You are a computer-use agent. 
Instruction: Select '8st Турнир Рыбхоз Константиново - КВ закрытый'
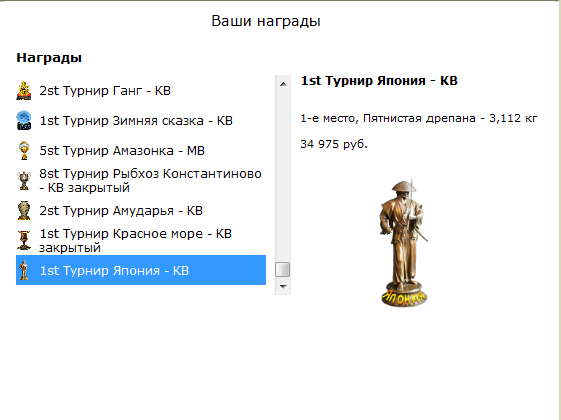(141, 180)
